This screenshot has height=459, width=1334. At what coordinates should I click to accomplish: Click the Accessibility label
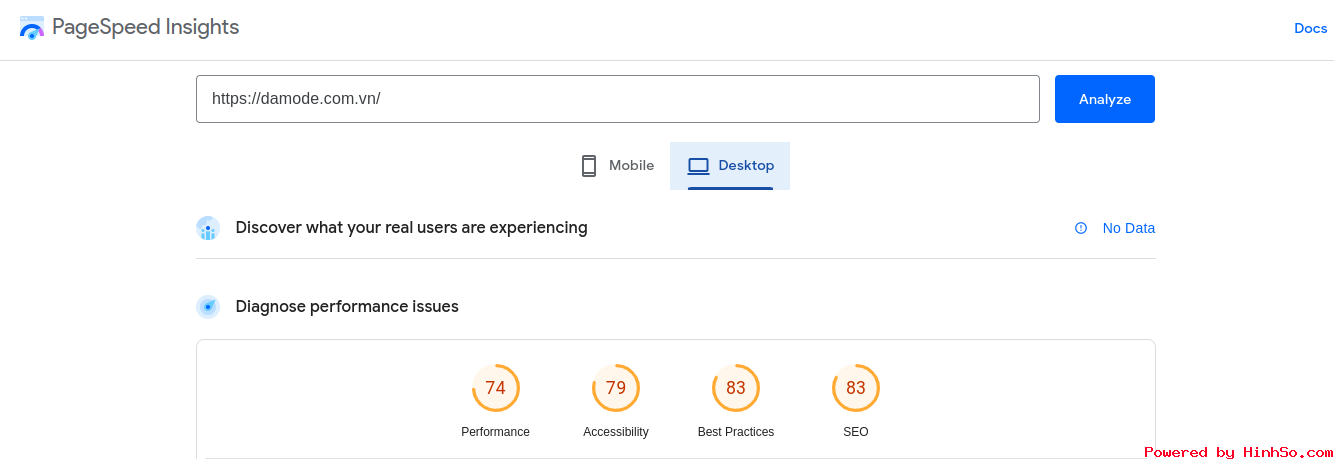(x=616, y=432)
